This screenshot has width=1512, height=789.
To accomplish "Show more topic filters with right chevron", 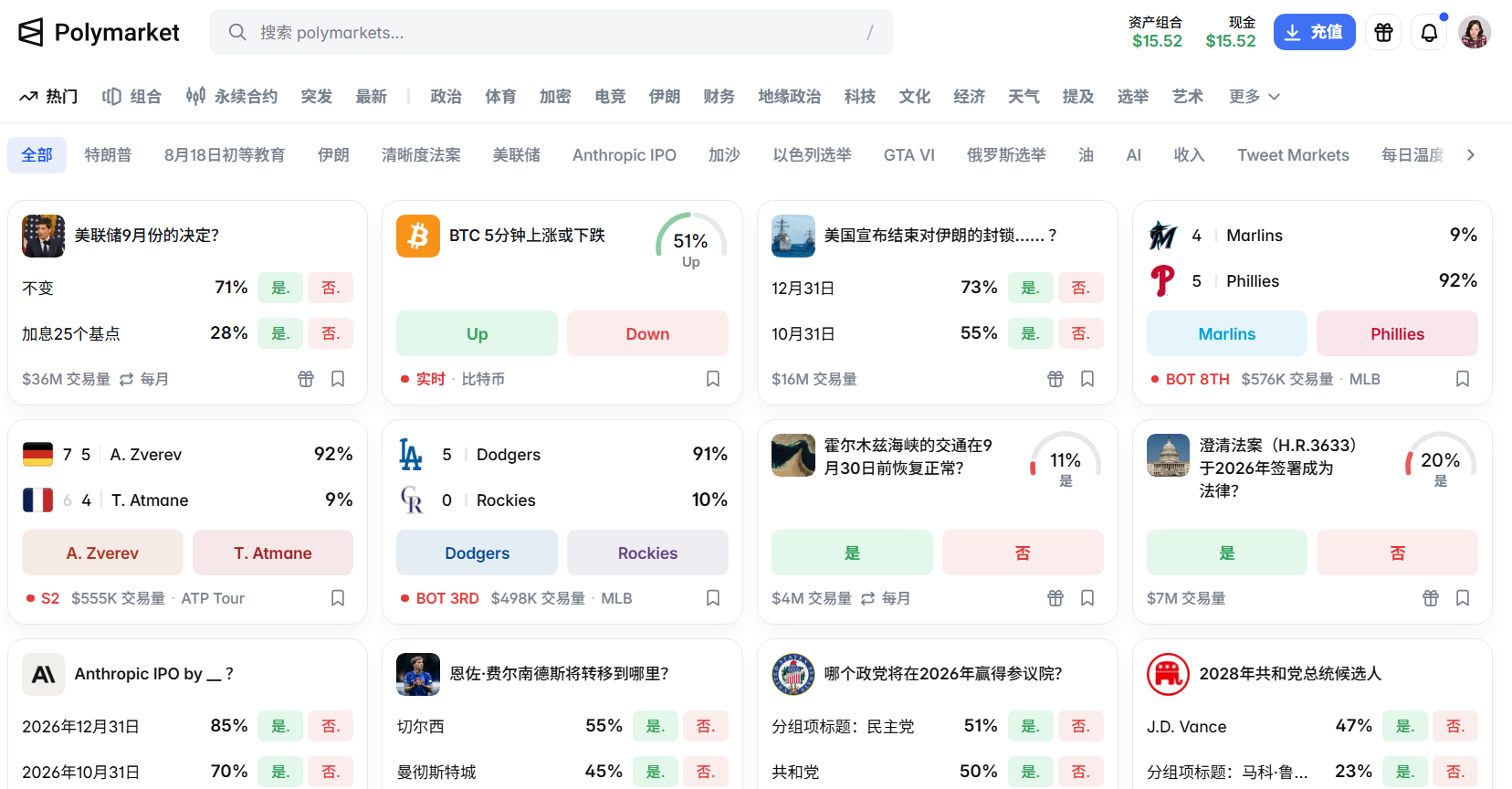I will coord(1471,155).
